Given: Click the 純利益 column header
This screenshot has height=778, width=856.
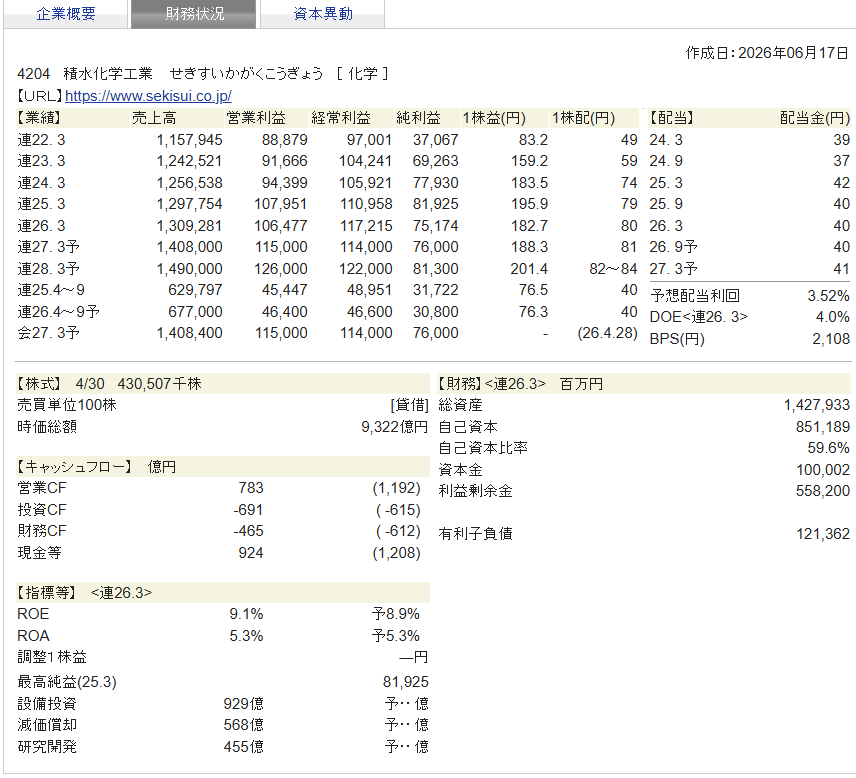Looking at the screenshot, I should (418, 118).
